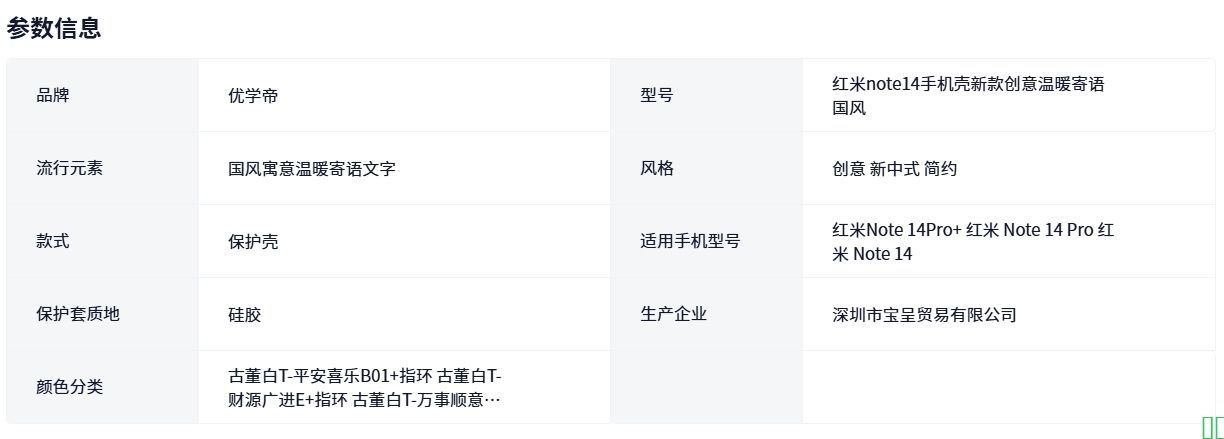Image resolution: width=1224 pixels, height=439 pixels.
Task: Click the 流行元素 label cell
Action: tap(69, 168)
